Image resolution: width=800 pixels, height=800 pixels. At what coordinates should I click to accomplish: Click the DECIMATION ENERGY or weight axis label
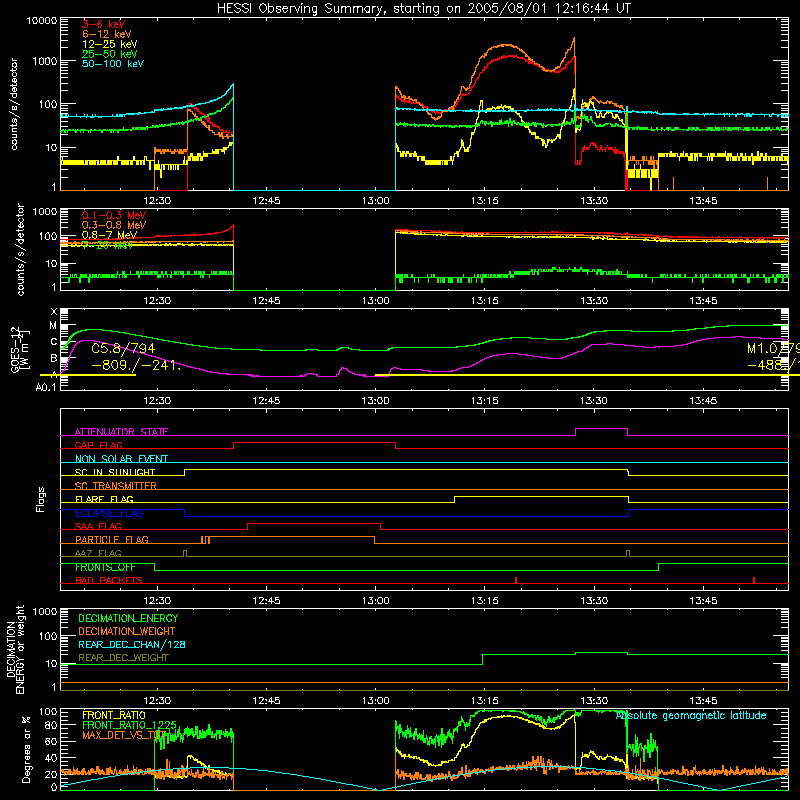[15, 650]
